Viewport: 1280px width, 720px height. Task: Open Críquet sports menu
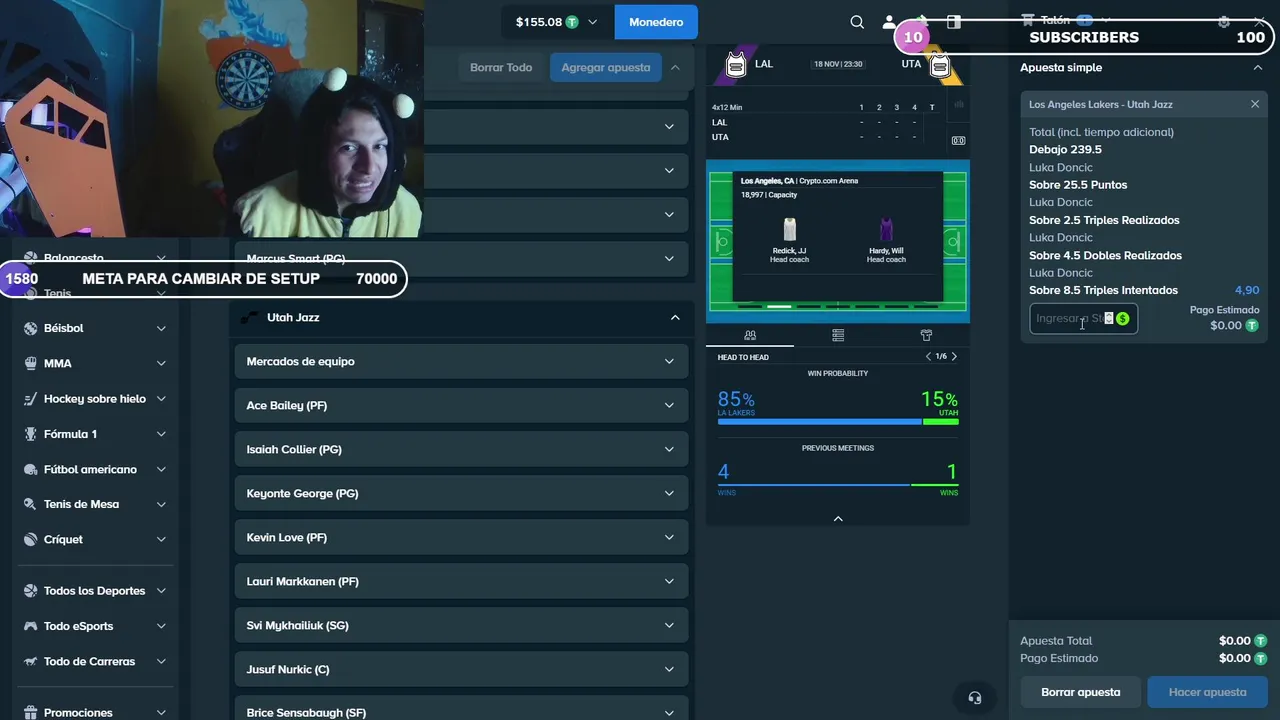pos(95,539)
